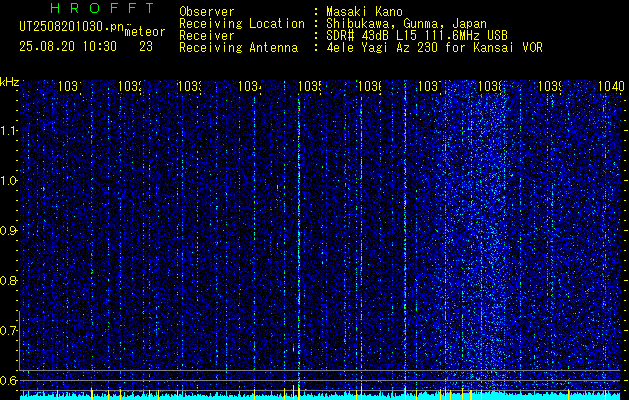Click the "meteor" label under the filename

point(145,32)
